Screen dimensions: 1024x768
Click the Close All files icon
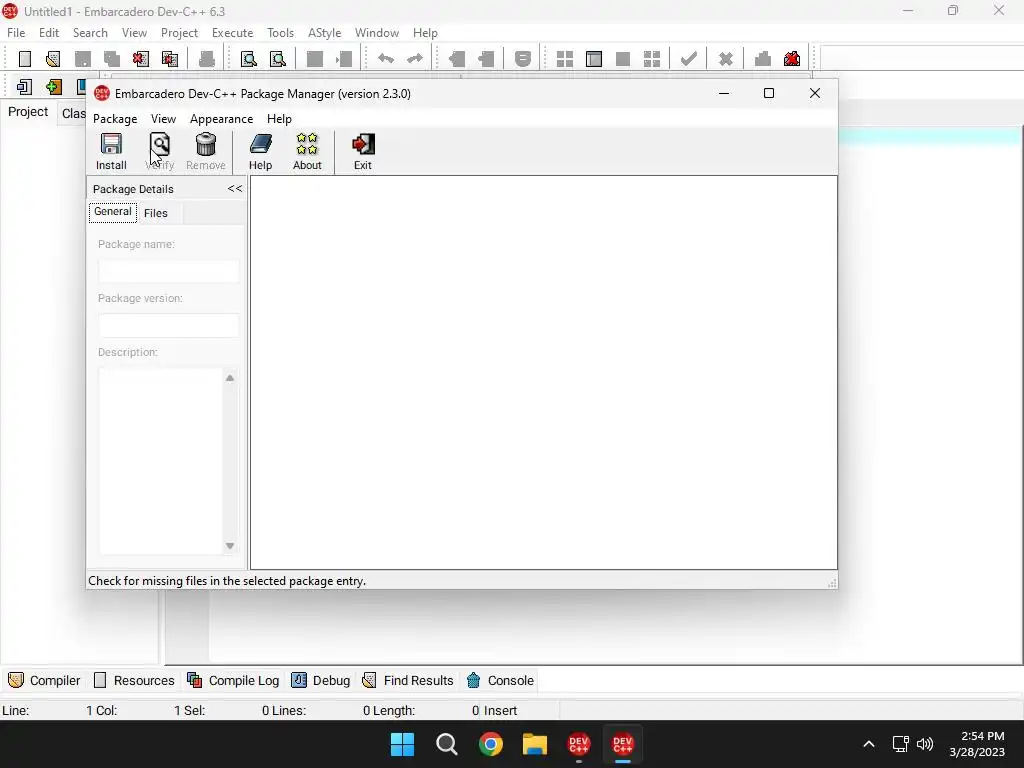[x=170, y=59]
